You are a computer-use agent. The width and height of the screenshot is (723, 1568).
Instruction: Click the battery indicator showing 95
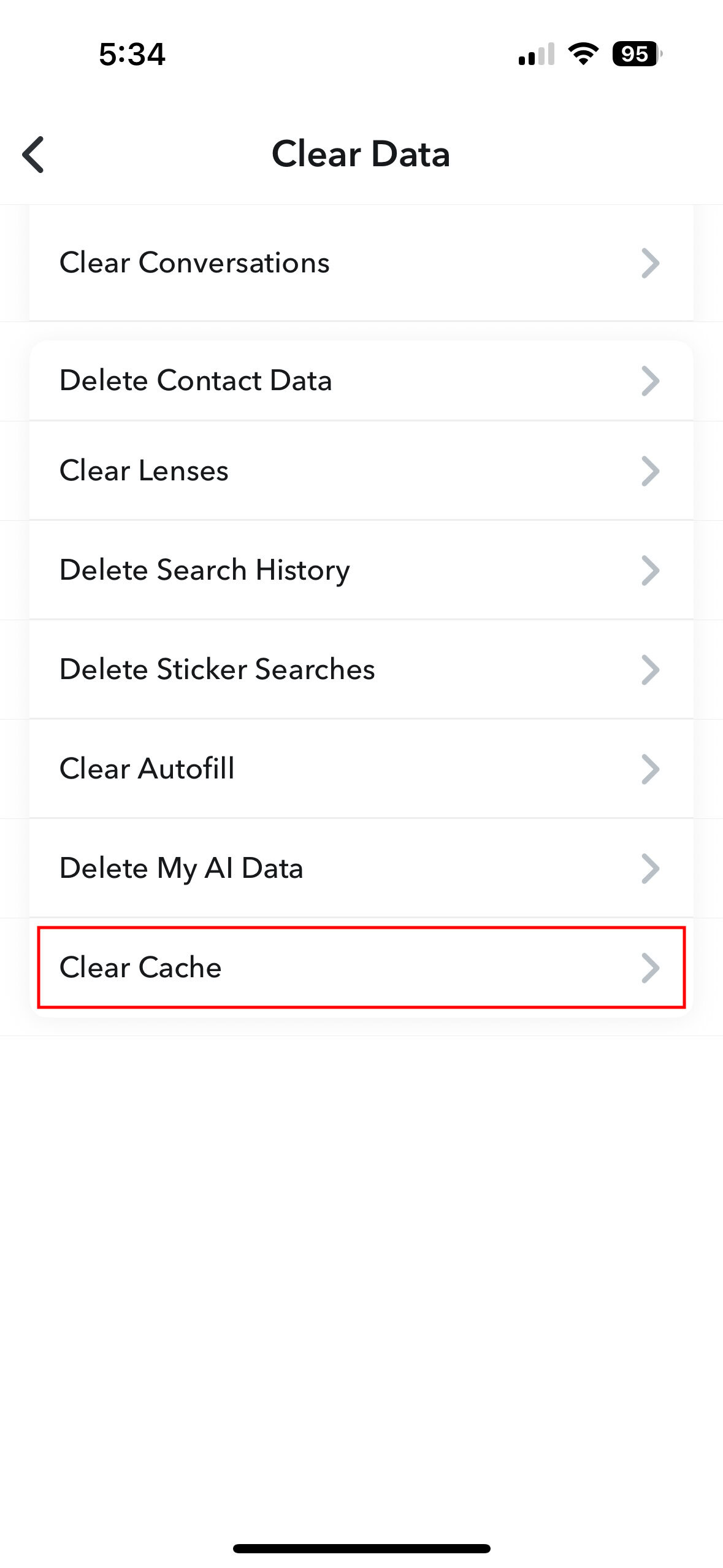pyautogui.click(x=636, y=55)
